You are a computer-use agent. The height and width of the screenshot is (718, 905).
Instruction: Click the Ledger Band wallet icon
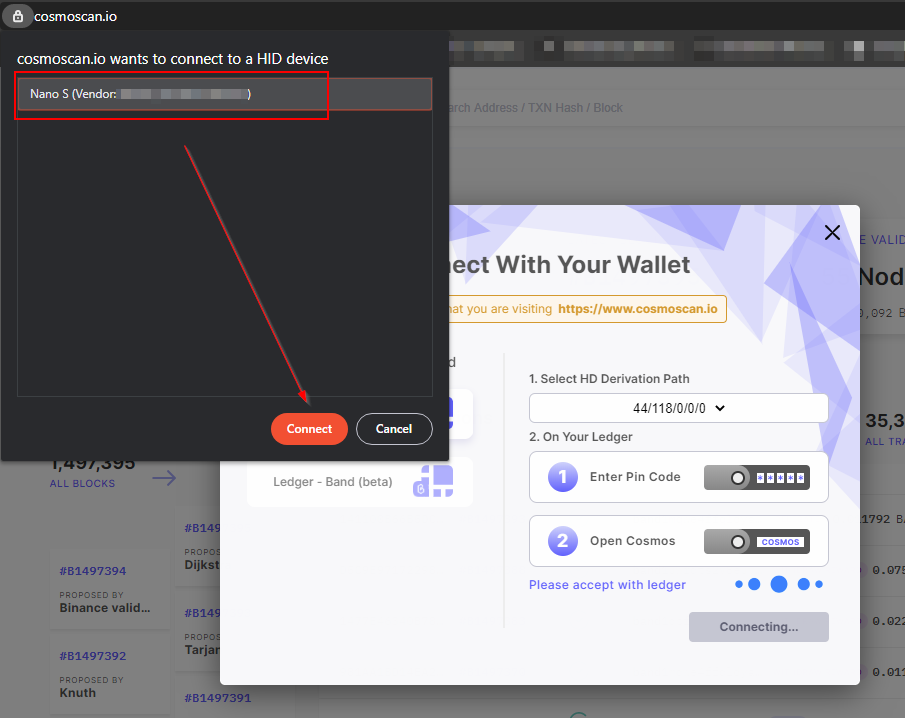(433, 481)
